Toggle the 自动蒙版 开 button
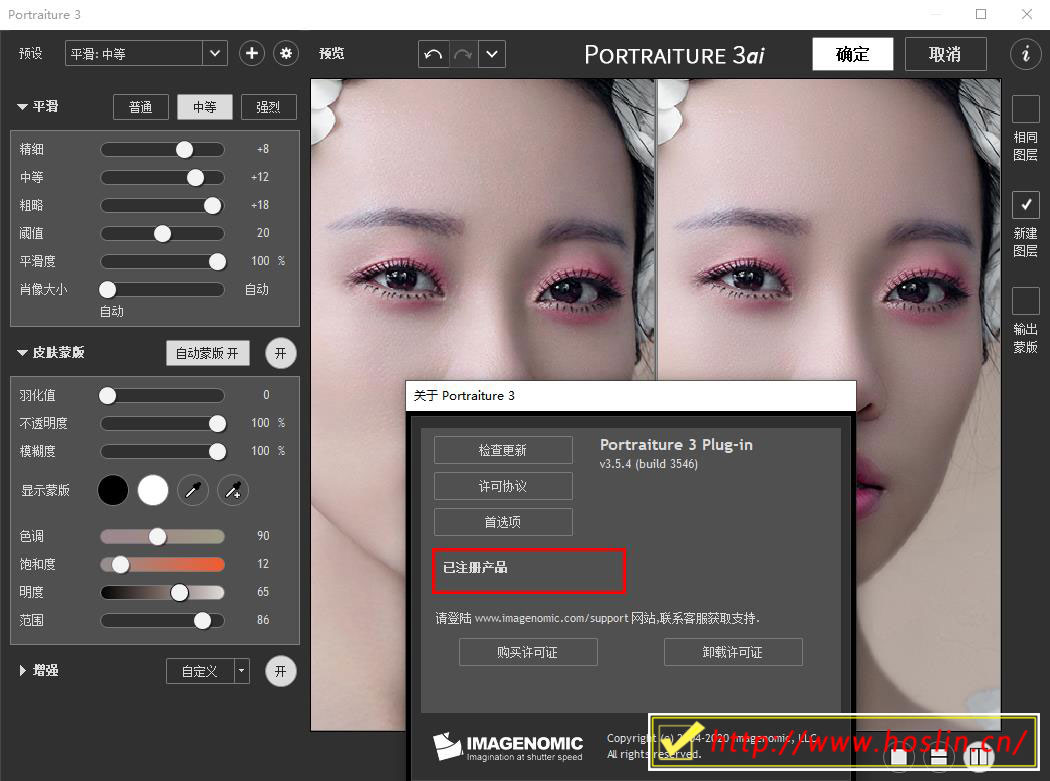 pos(208,353)
